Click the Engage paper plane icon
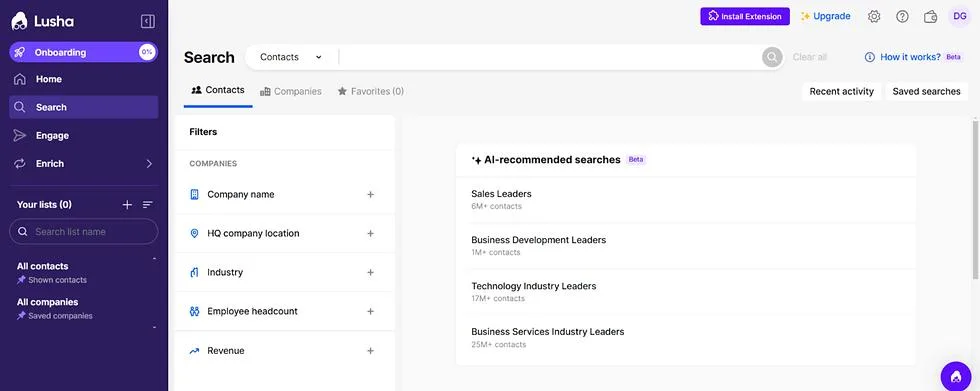 [20, 136]
